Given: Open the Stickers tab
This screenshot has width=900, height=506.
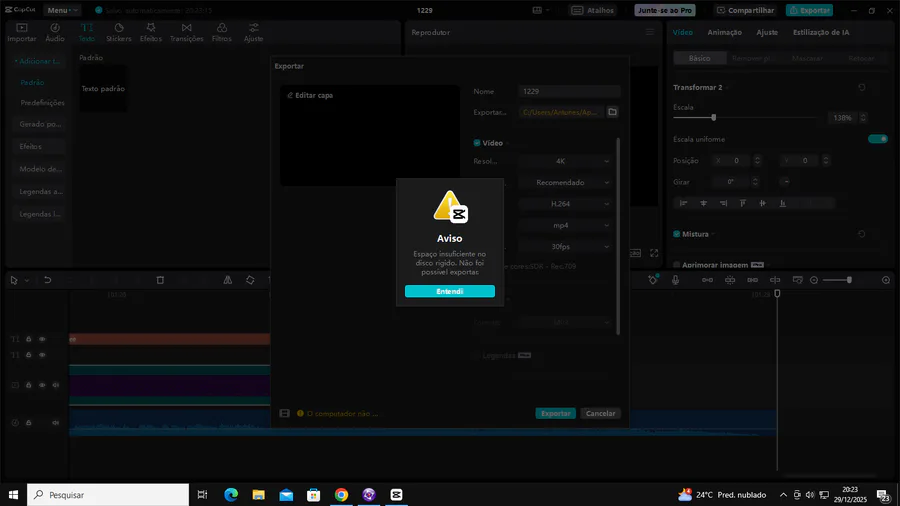Looking at the screenshot, I should coord(119,33).
